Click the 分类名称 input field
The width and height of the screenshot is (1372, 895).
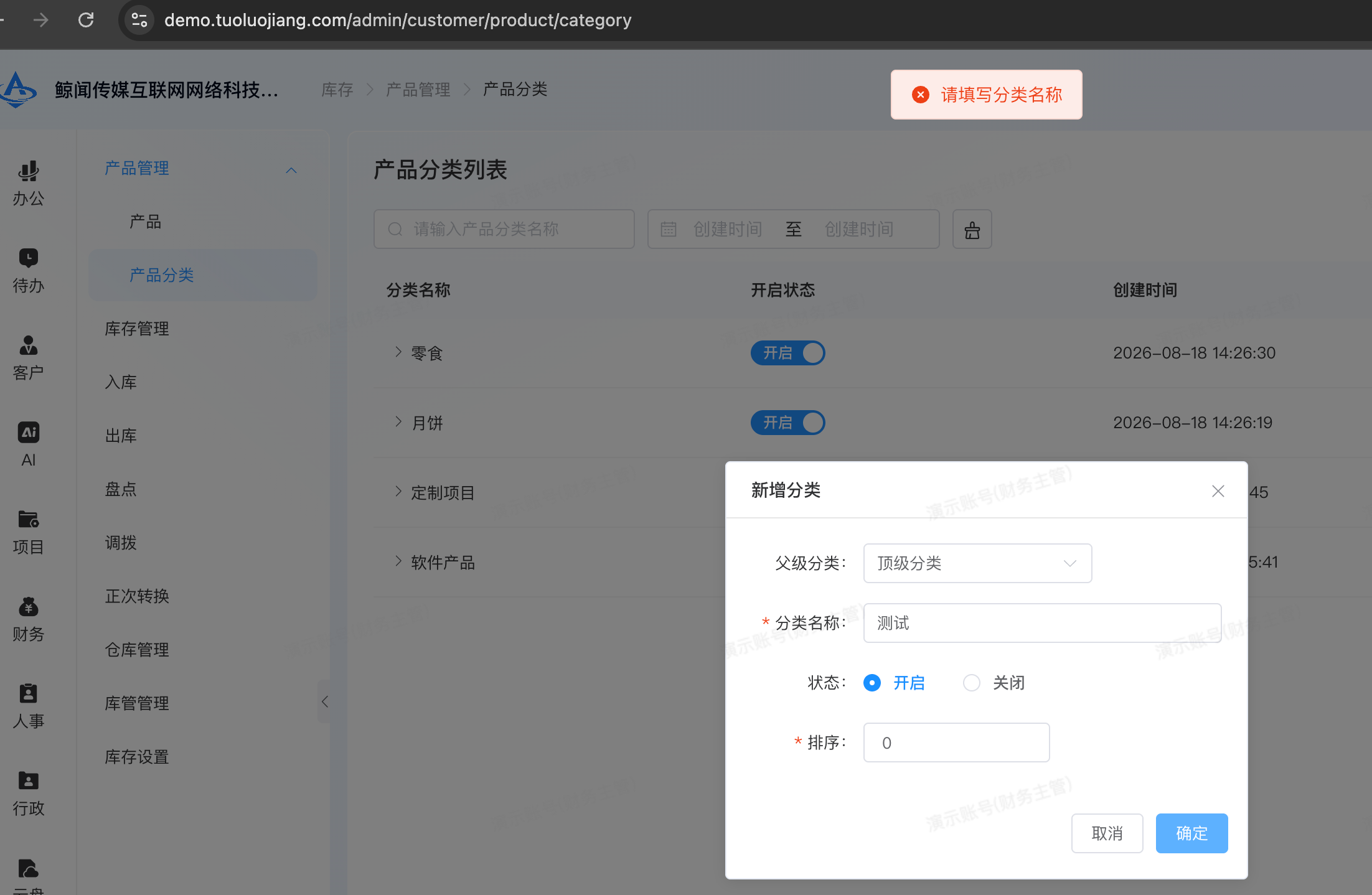pyautogui.click(x=1042, y=623)
